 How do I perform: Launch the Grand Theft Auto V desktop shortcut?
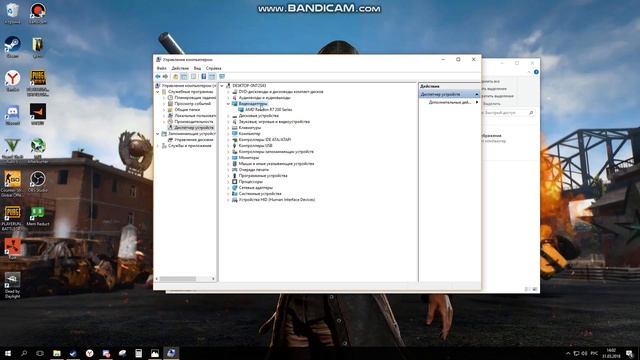12,148
